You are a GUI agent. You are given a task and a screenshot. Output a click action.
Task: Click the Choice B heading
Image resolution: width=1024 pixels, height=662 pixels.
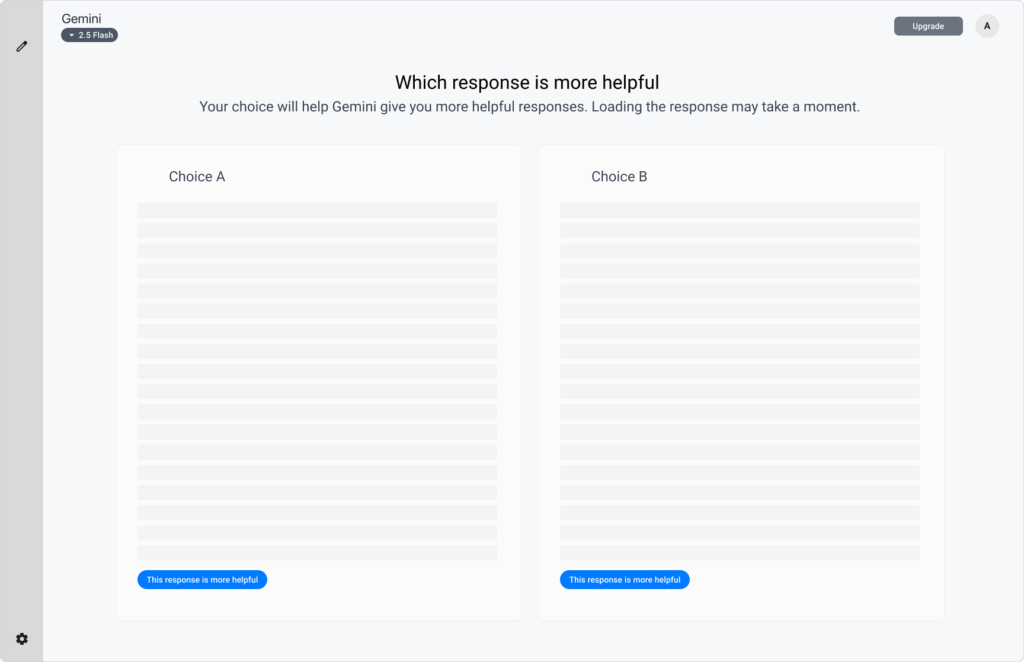(x=619, y=176)
